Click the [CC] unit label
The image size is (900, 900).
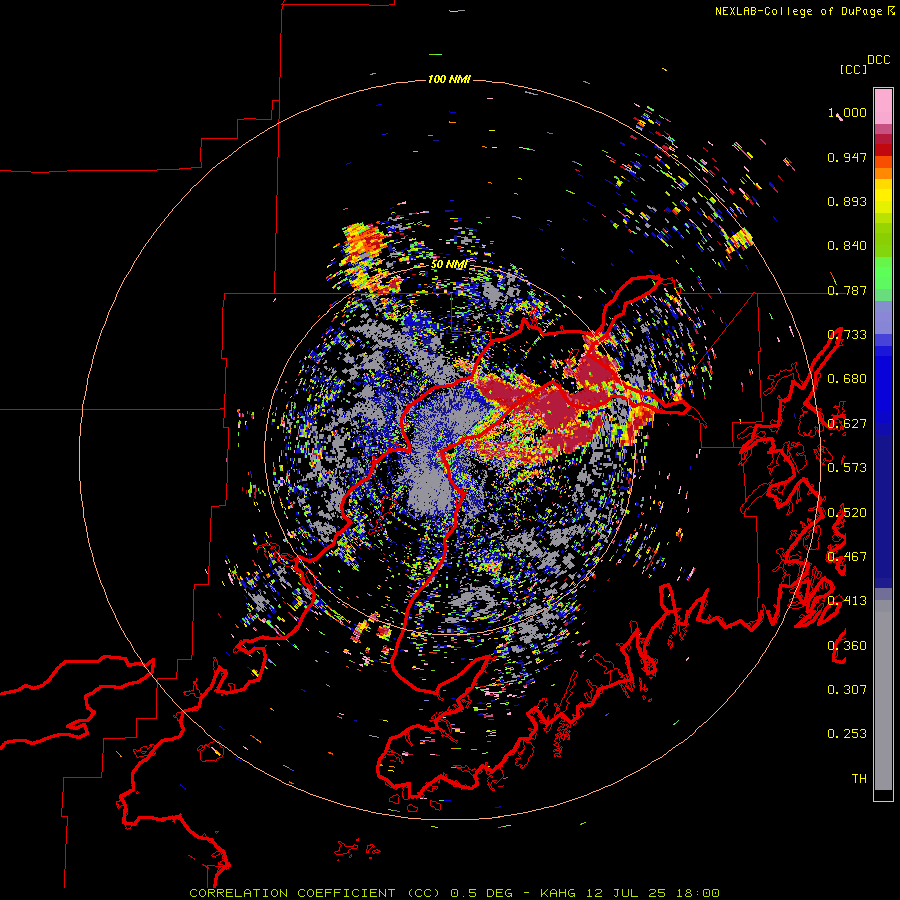click(x=853, y=69)
